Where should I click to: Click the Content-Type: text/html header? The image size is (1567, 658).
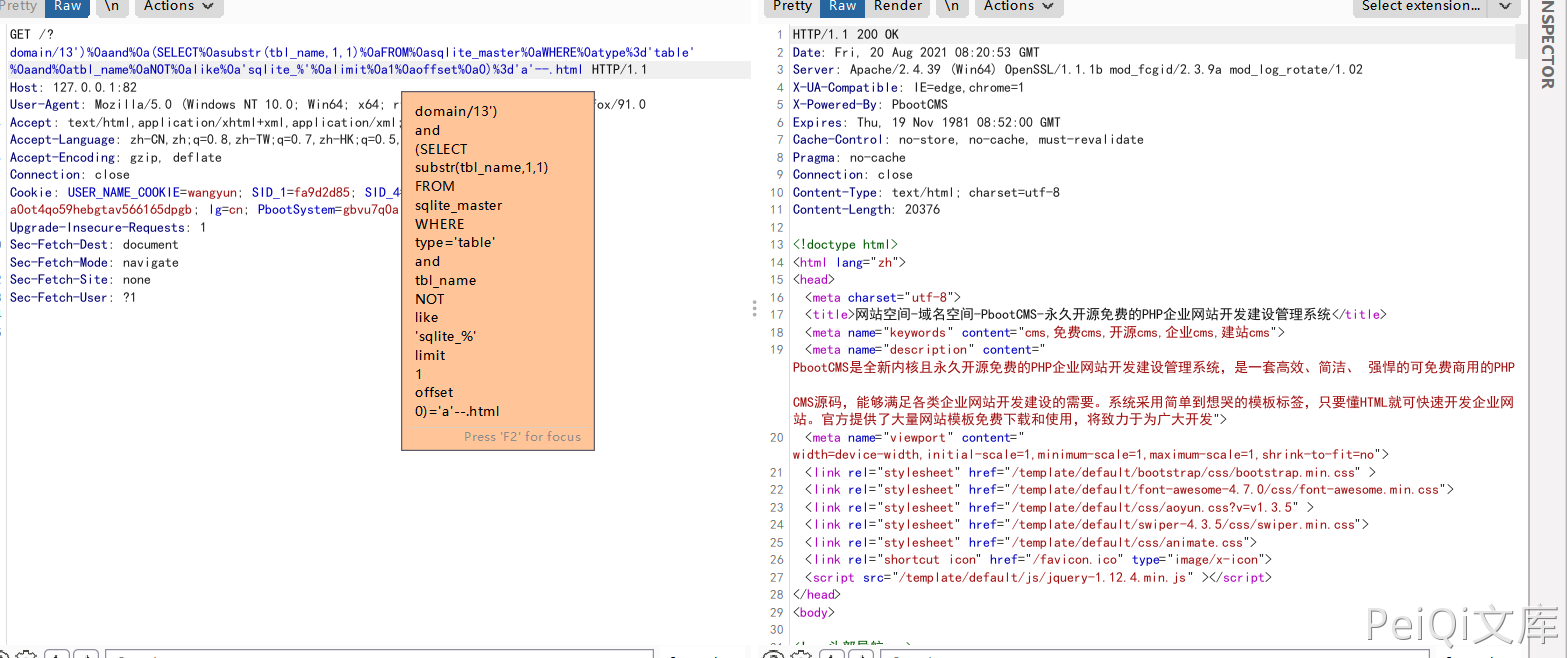point(926,192)
